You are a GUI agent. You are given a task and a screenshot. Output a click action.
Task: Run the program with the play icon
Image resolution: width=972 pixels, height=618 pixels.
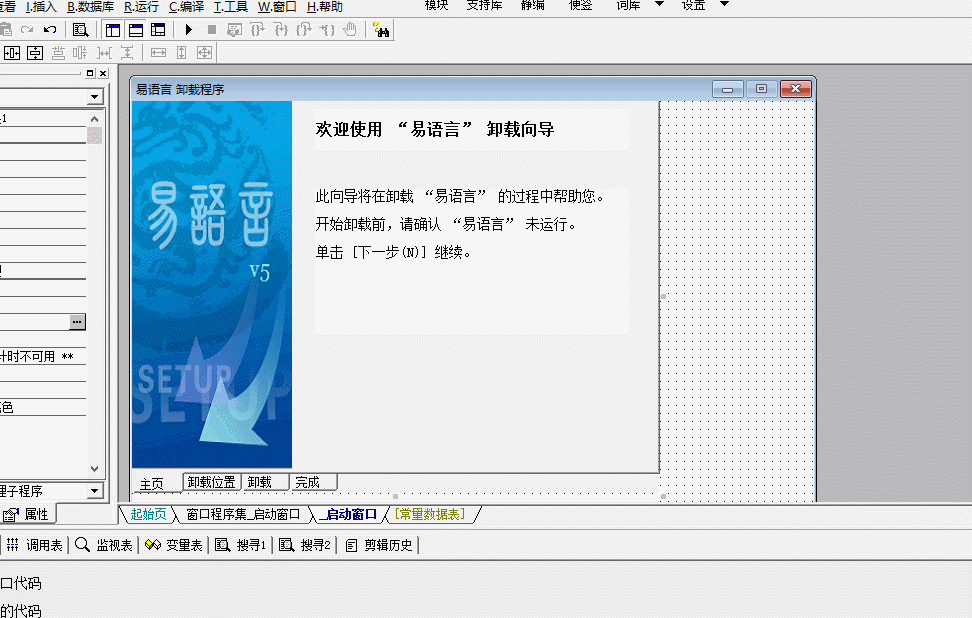coord(189,30)
